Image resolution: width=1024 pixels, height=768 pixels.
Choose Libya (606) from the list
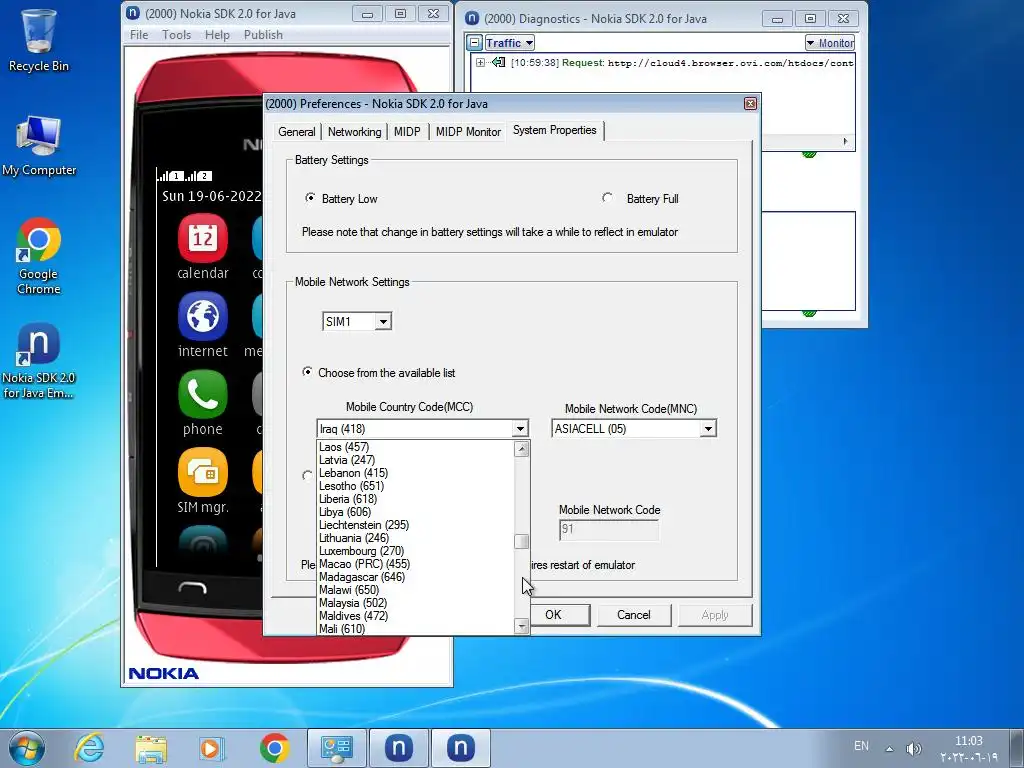tap(416, 512)
